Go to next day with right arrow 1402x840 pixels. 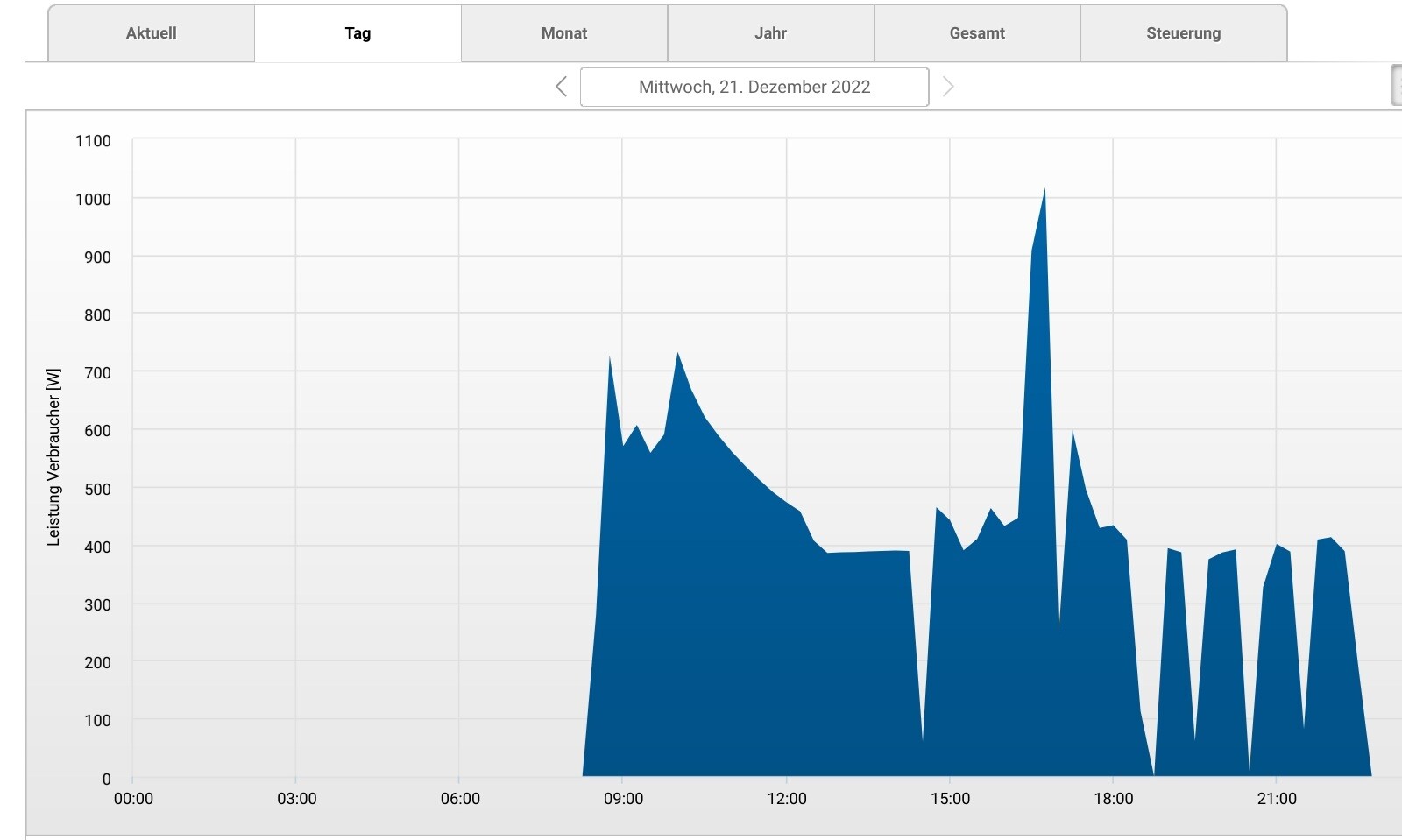coord(947,87)
